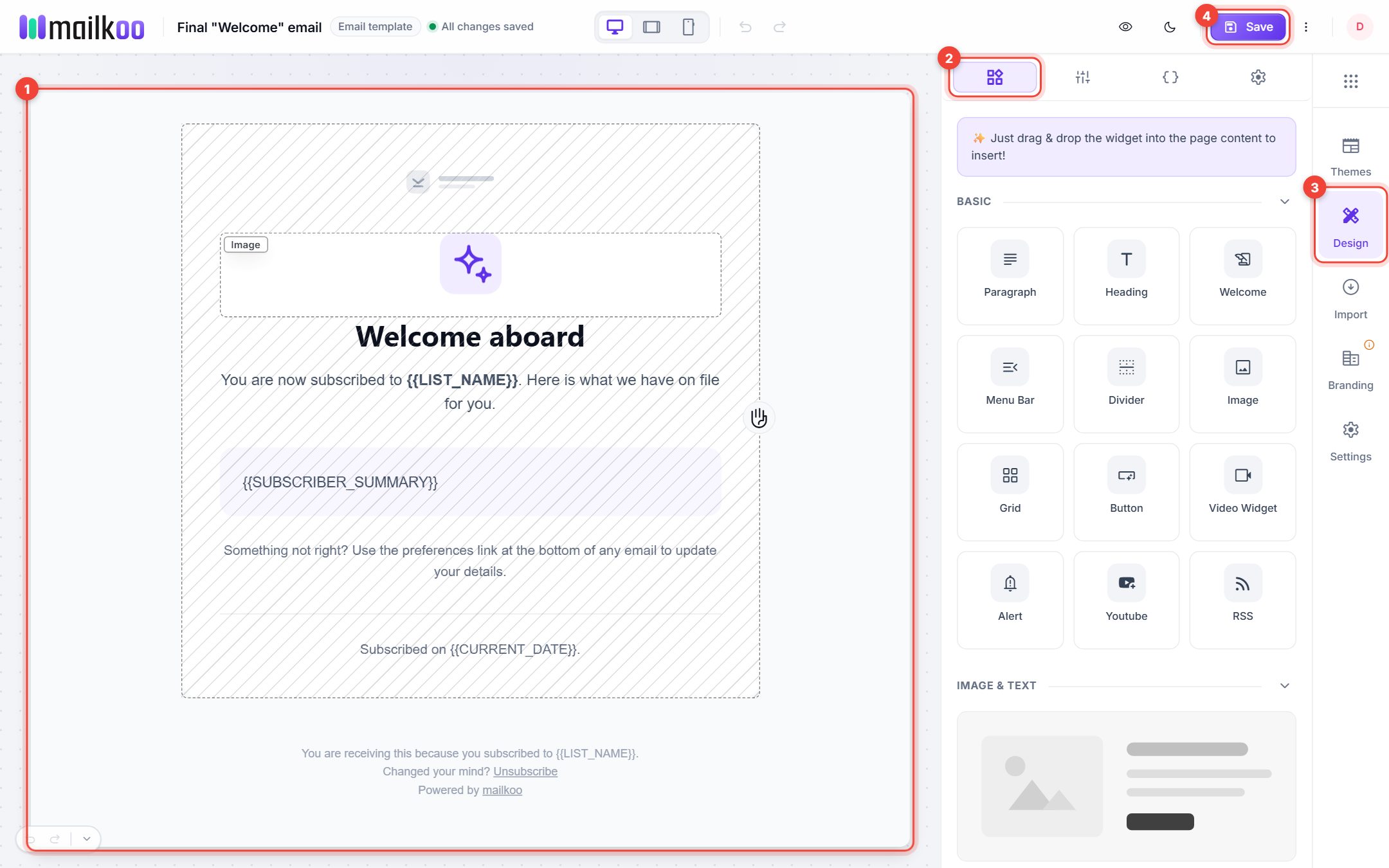Click the Email template badge
Image resolution: width=1389 pixels, height=868 pixels.
375,26
